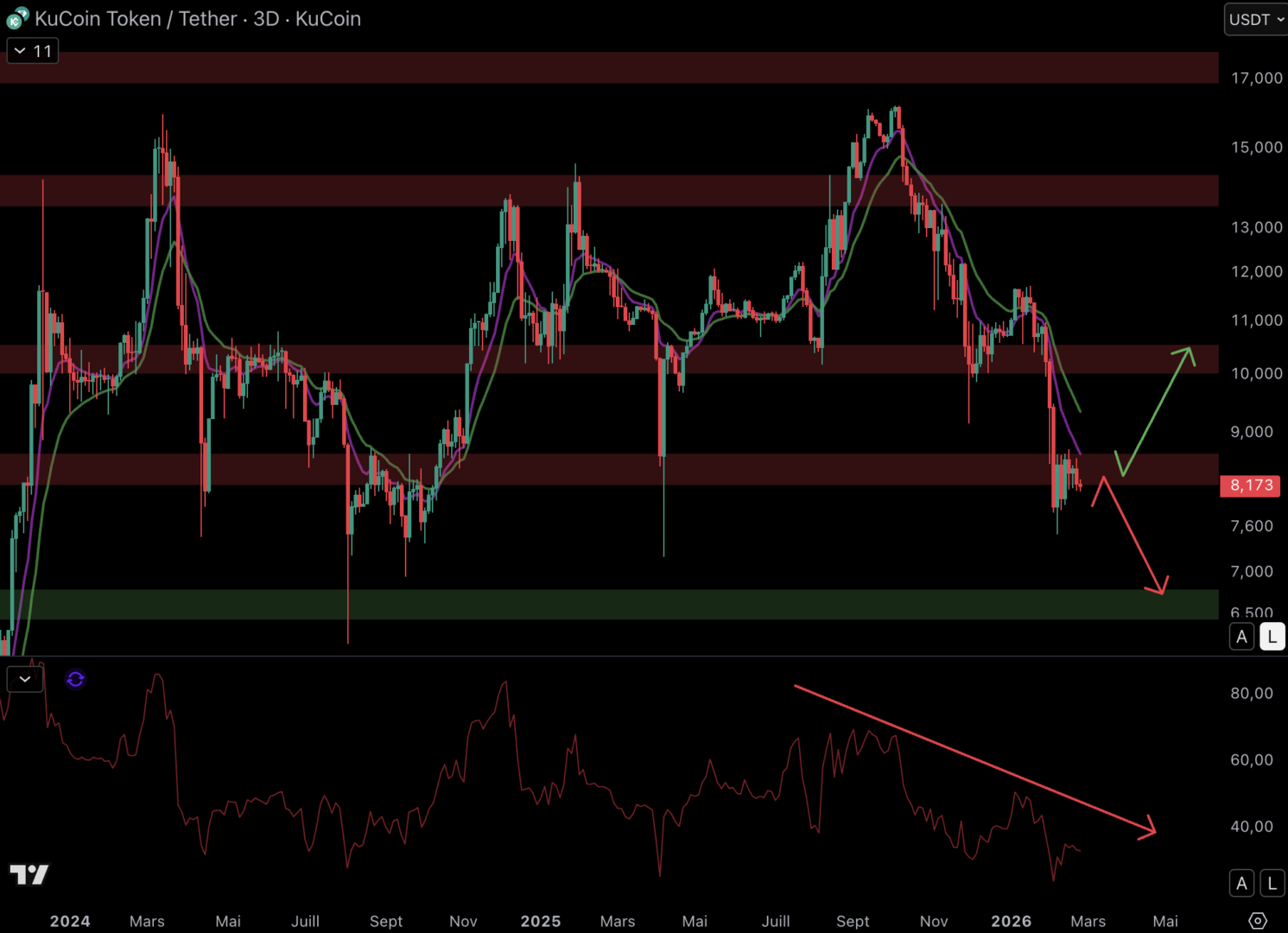Select the green support zone rectangle
Viewport: 1288px width, 933px height.
(605, 605)
